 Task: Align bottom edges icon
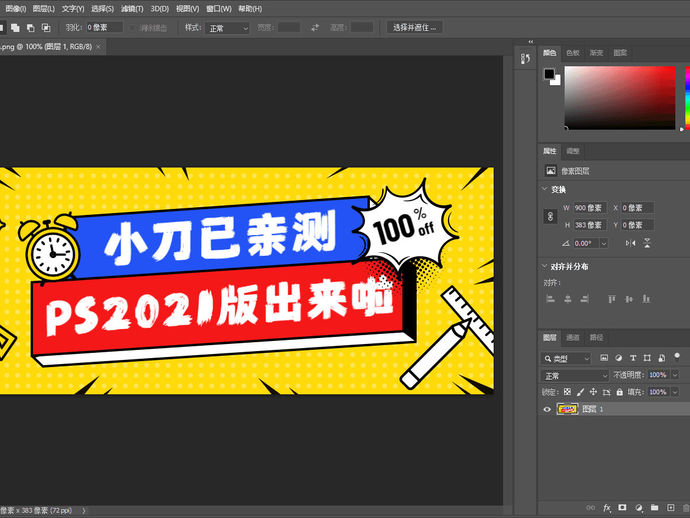646,299
